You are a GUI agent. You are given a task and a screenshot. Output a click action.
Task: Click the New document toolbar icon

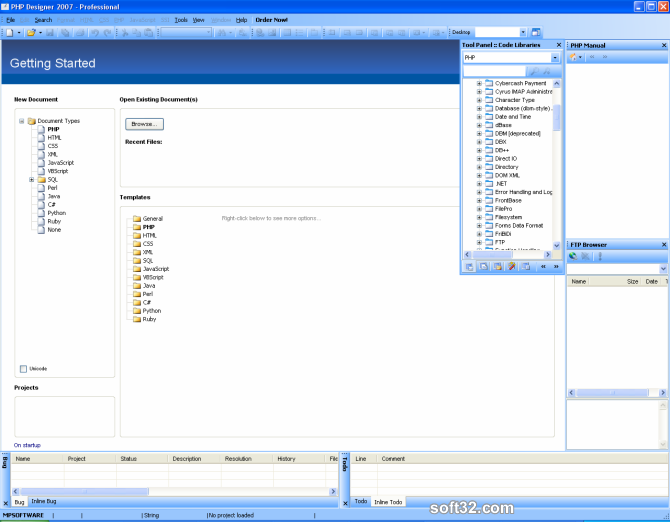click(x=10, y=32)
